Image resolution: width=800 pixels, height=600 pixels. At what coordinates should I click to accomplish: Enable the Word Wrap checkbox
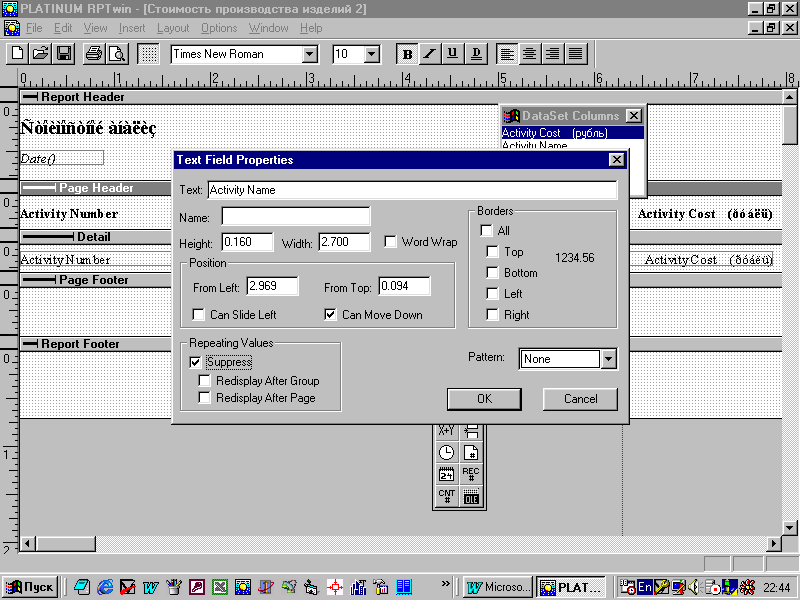click(x=391, y=242)
